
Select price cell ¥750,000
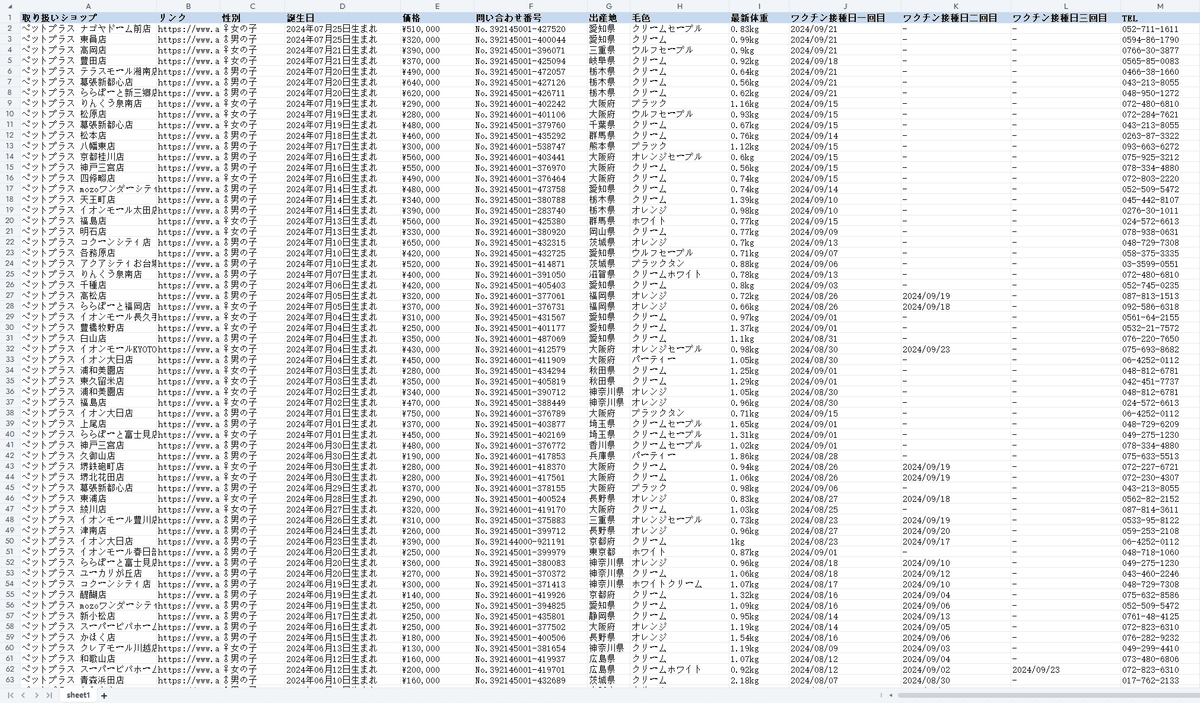coord(437,412)
